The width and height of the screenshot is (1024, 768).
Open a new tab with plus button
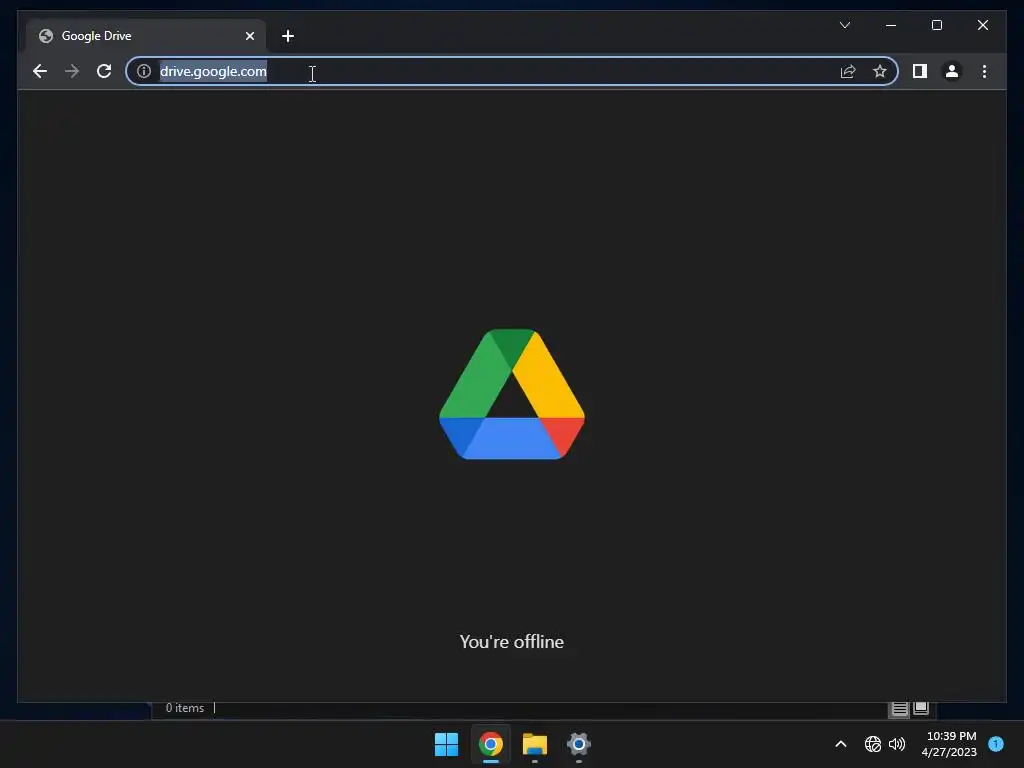287,36
